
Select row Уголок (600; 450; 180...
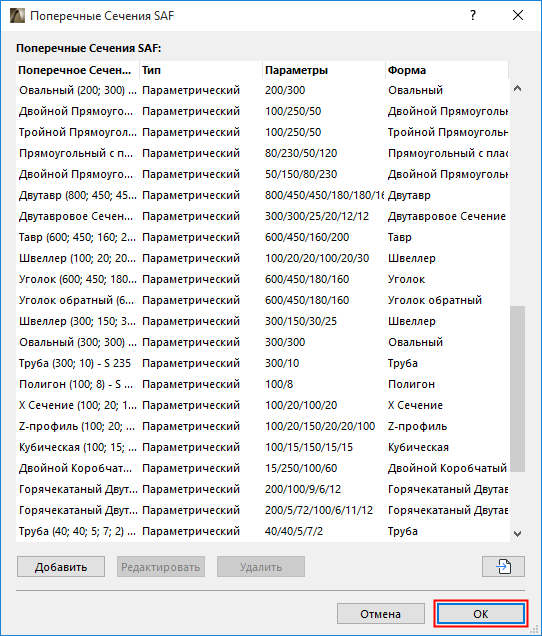(262, 279)
